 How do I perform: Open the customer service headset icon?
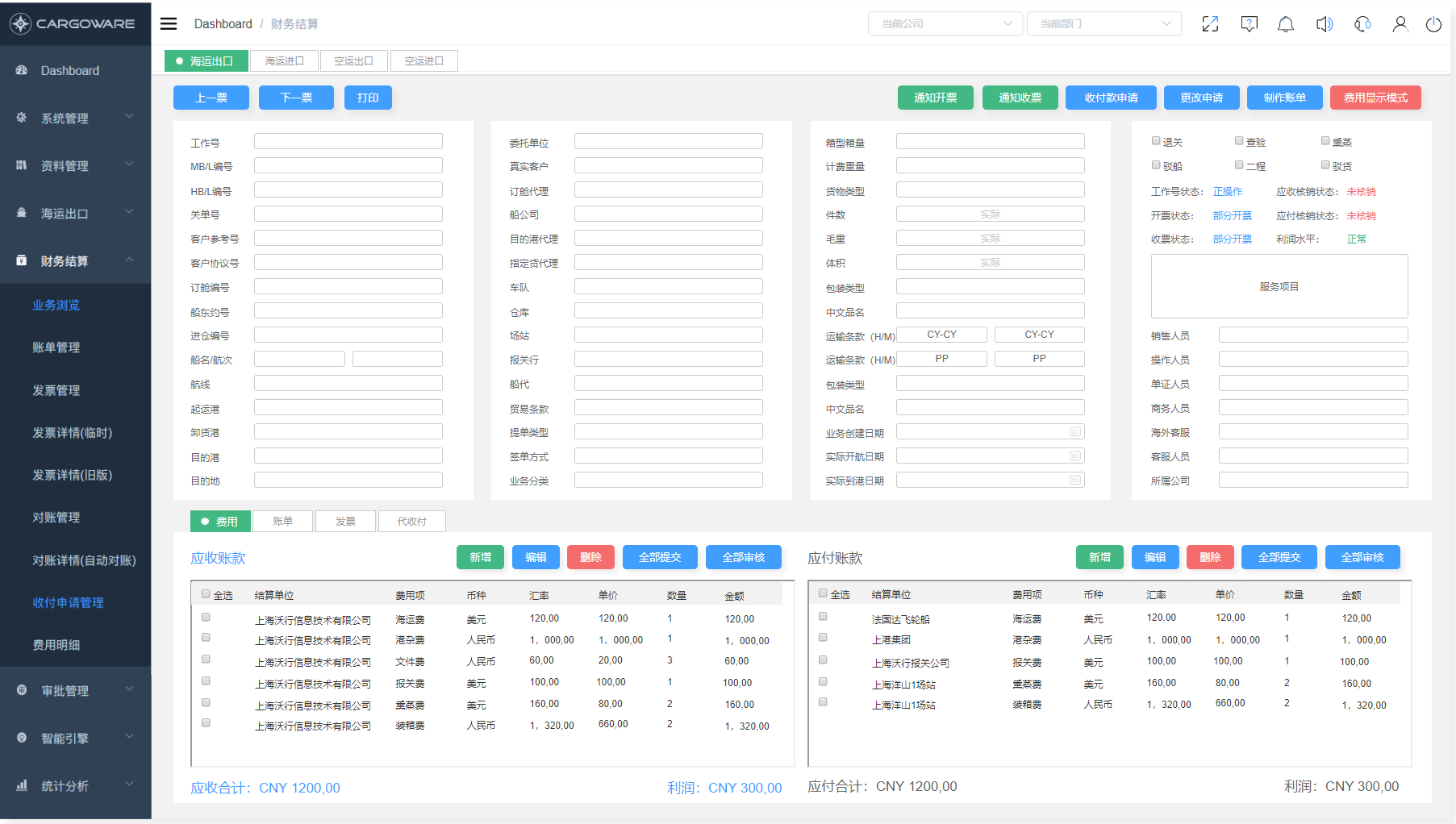point(1362,24)
